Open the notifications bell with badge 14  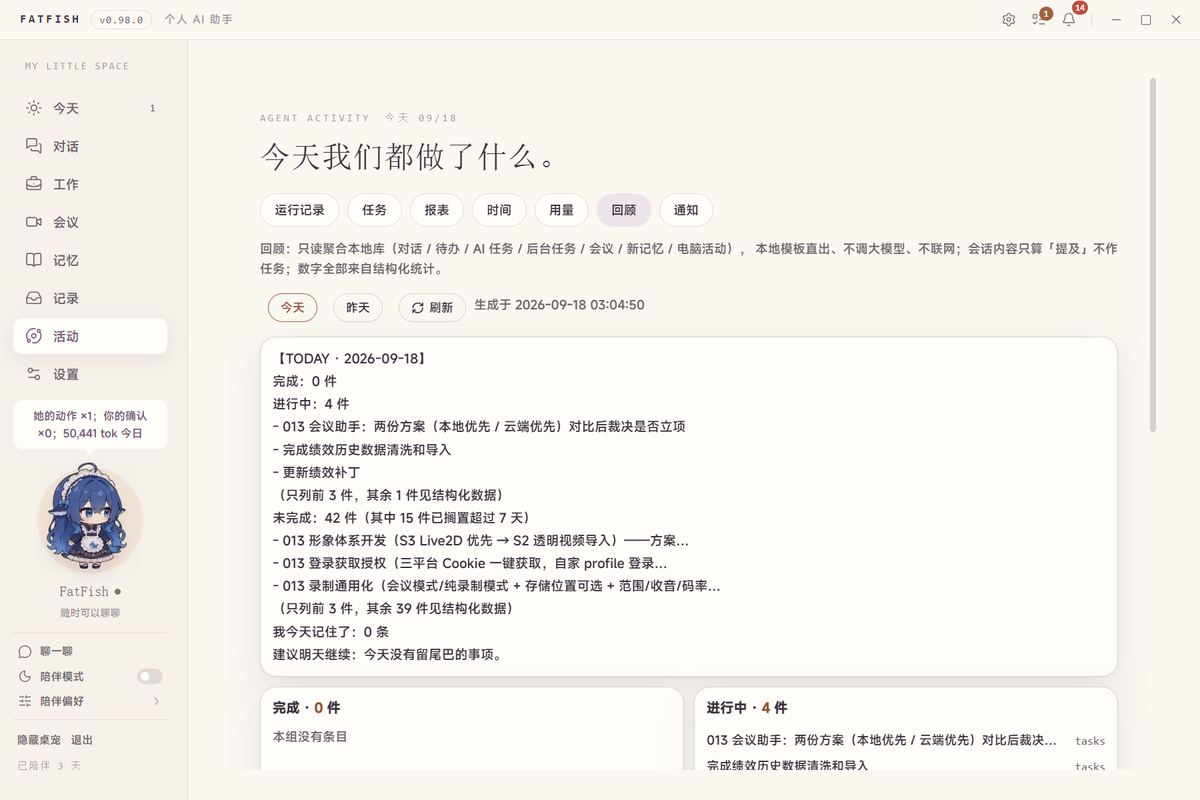1069,19
